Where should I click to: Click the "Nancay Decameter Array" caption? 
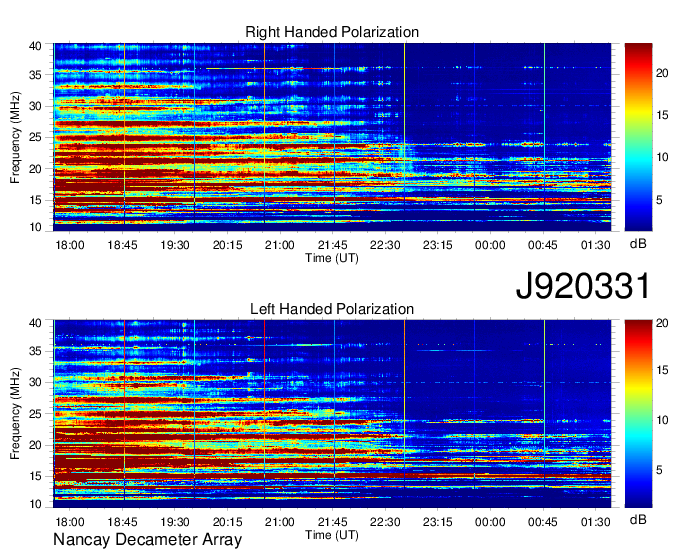tap(147, 540)
